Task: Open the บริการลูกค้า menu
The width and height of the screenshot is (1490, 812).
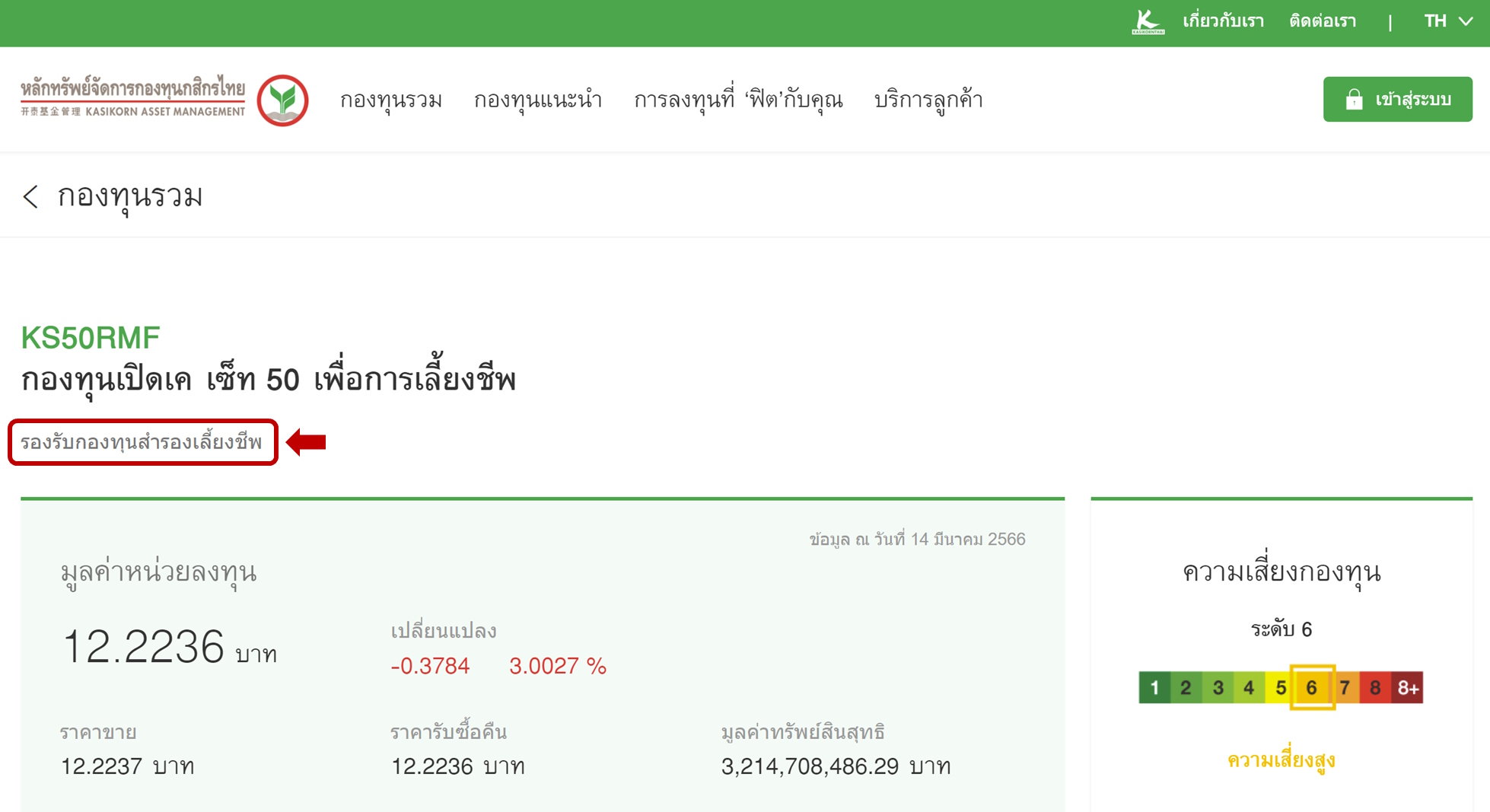Action: (928, 100)
